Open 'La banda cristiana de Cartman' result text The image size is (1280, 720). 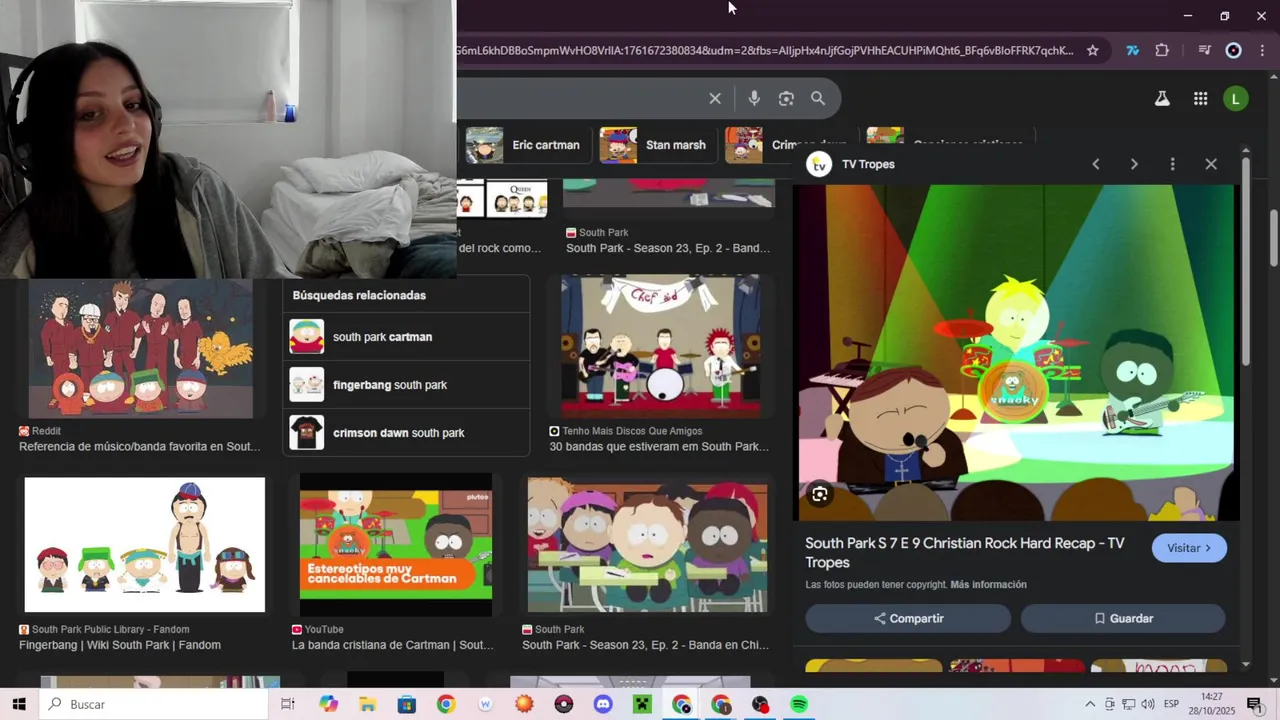coord(392,645)
